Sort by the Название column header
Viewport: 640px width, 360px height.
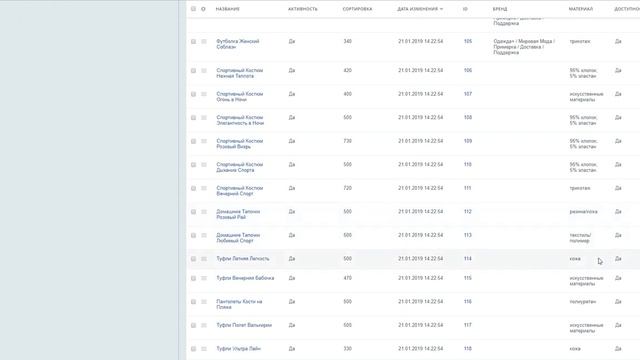pyautogui.click(x=228, y=9)
